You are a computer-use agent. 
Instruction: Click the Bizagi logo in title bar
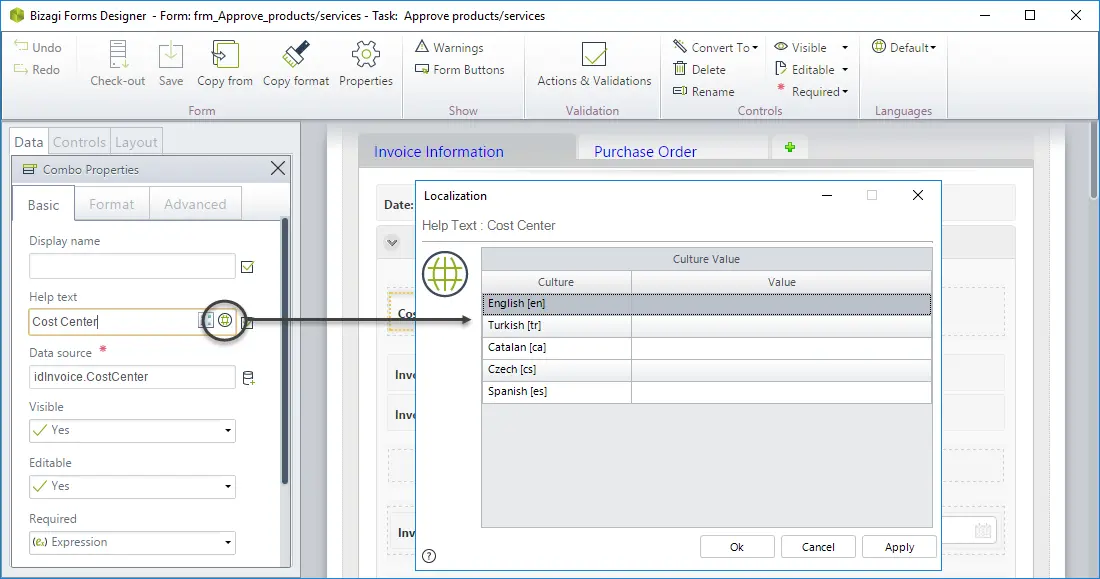17,15
